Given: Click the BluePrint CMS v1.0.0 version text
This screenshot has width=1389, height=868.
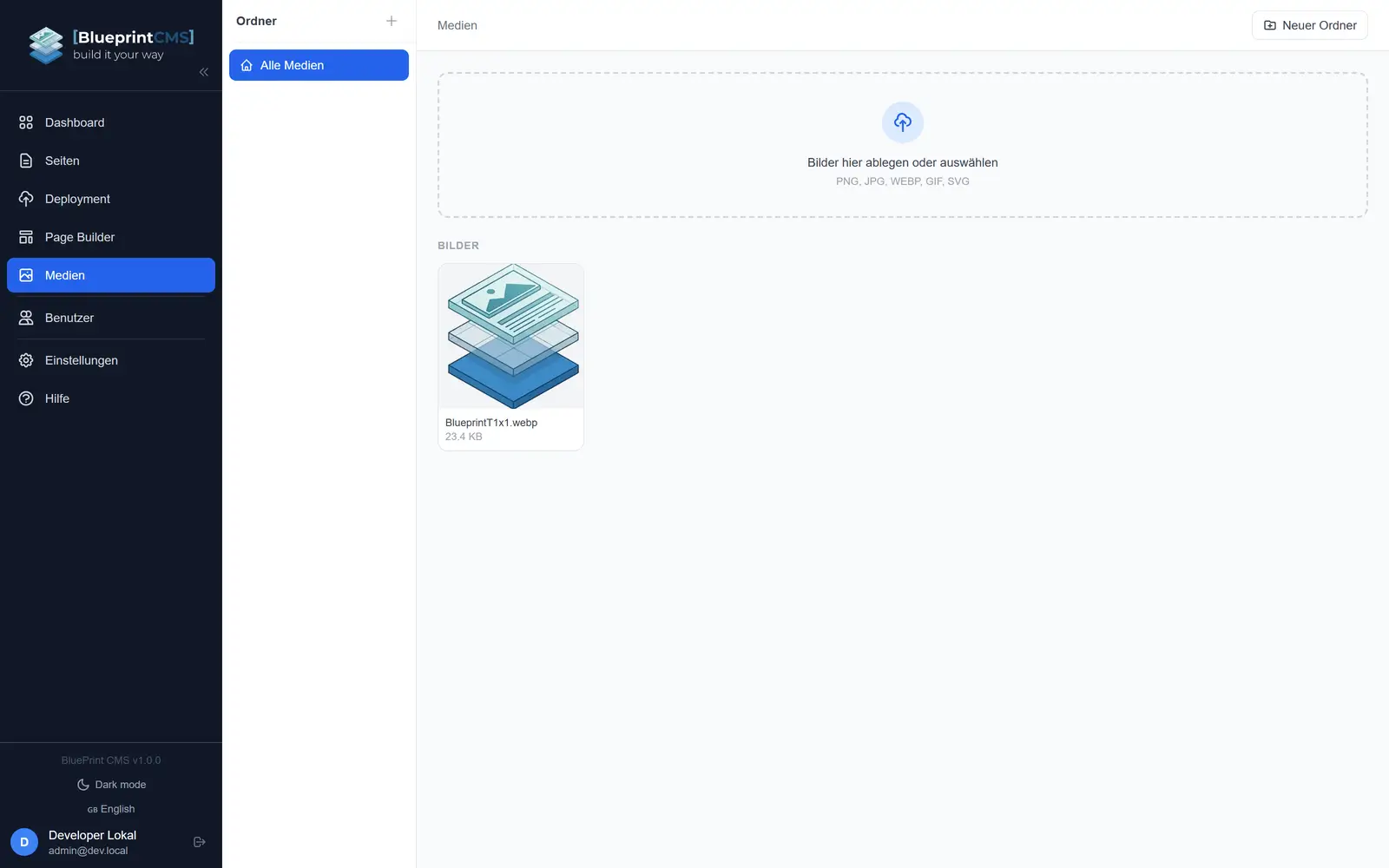Looking at the screenshot, I should (111, 760).
